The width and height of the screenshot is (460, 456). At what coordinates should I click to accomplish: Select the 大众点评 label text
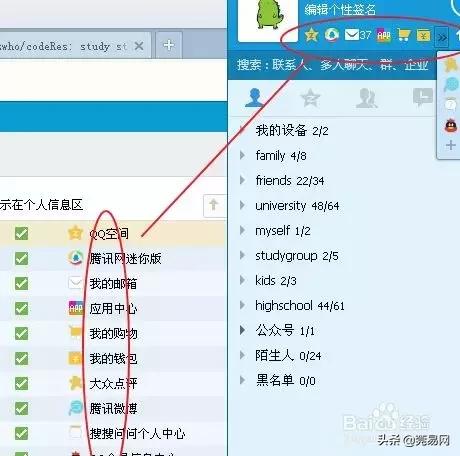[x=113, y=384]
